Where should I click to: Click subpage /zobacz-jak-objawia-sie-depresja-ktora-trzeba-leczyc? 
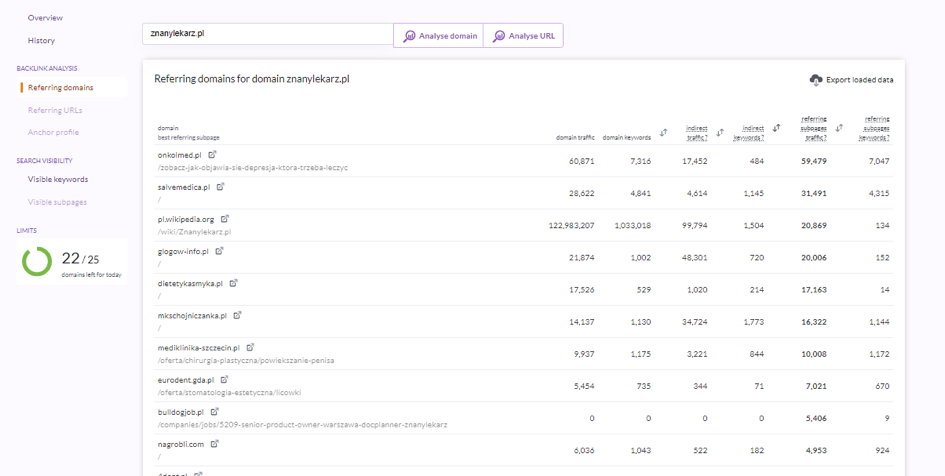coord(253,168)
